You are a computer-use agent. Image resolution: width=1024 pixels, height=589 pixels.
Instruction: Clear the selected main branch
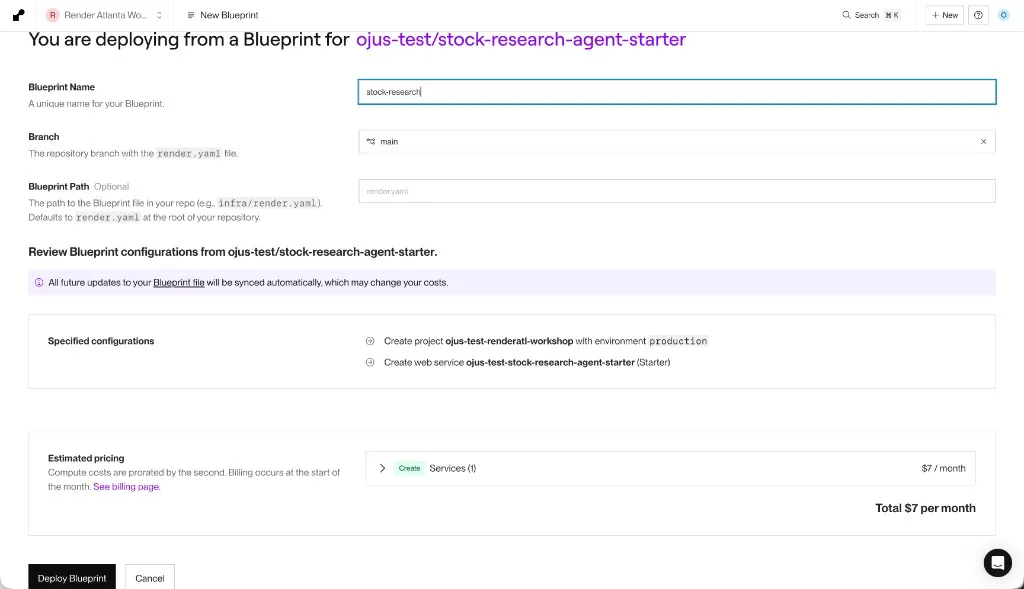click(983, 142)
